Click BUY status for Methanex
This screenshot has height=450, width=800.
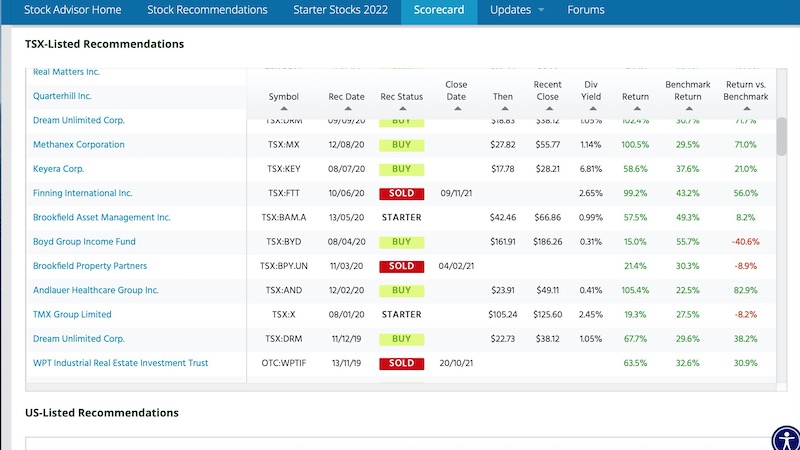click(402, 145)
